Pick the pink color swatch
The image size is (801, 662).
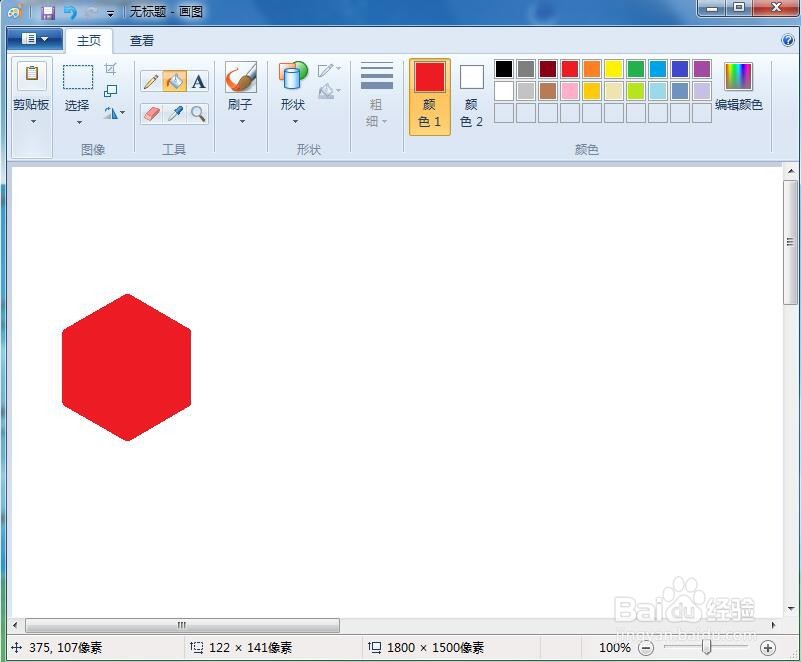click(570, 91)
